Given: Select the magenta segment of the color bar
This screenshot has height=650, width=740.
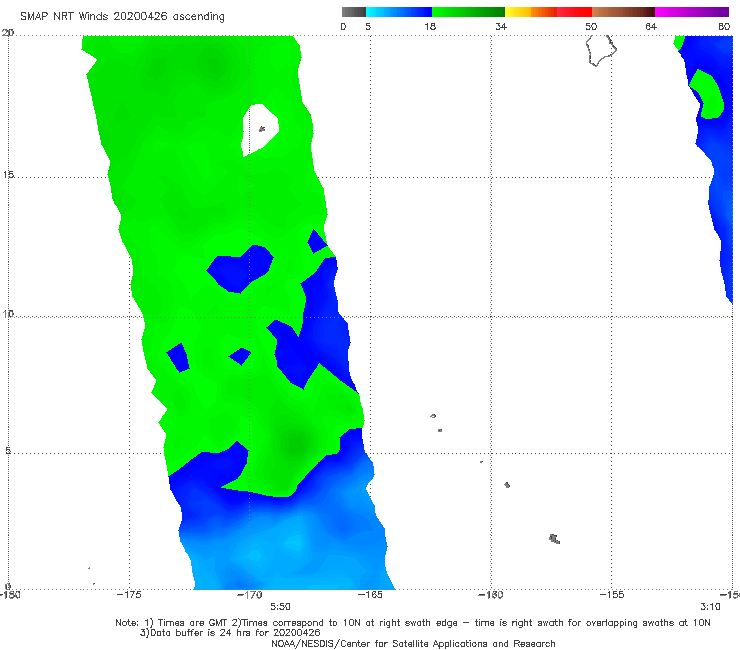Looking at the screenshot, I should (x=692, y=12).
